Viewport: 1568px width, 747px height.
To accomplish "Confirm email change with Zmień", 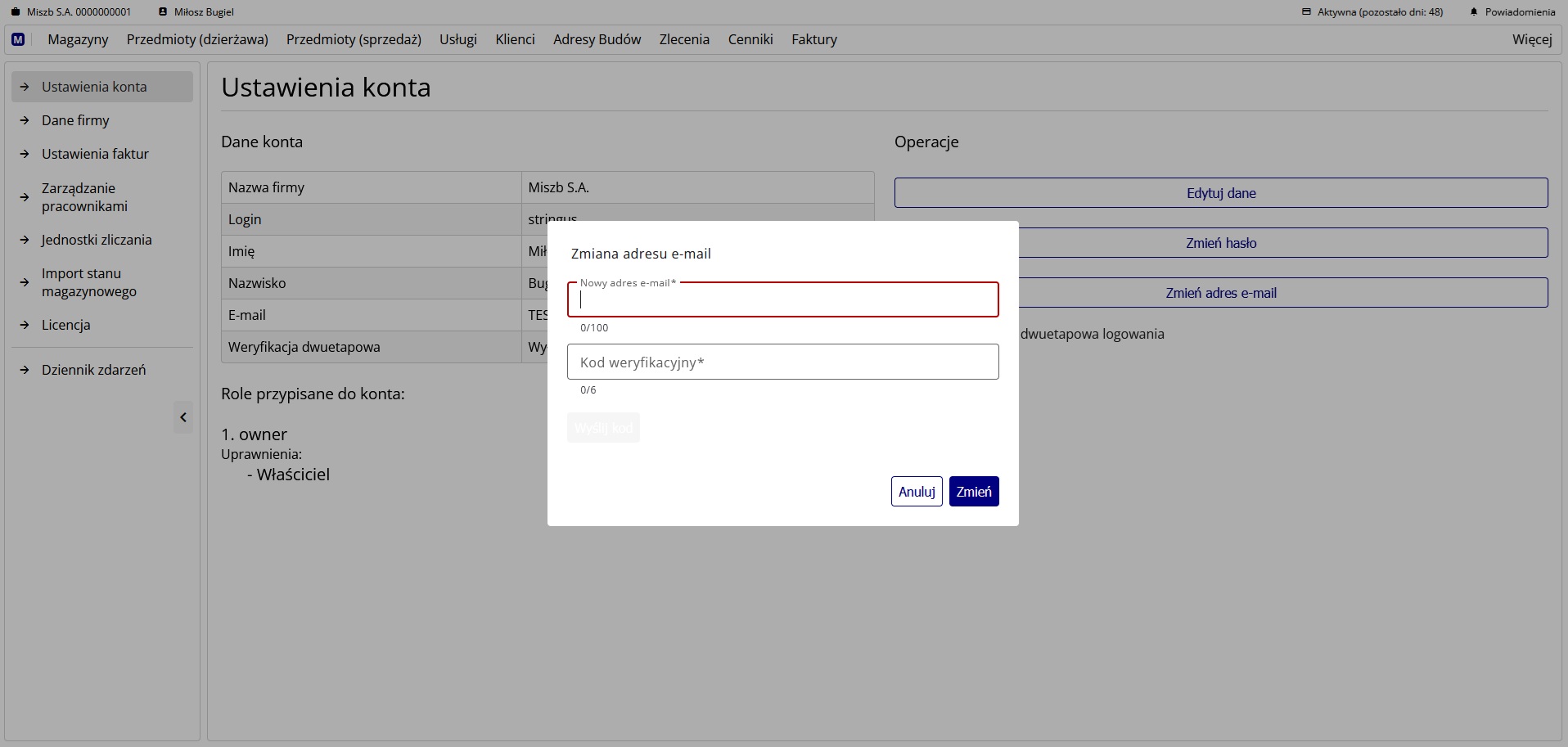I will coord(974,491).
